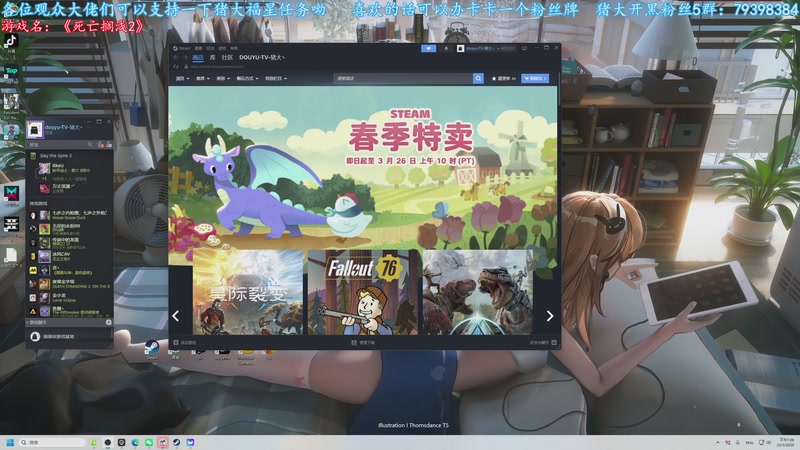The width and height of the screenshot is (800, 450).
Task: Click the plus icon in group chats header
Action: [x=108, y=322]
